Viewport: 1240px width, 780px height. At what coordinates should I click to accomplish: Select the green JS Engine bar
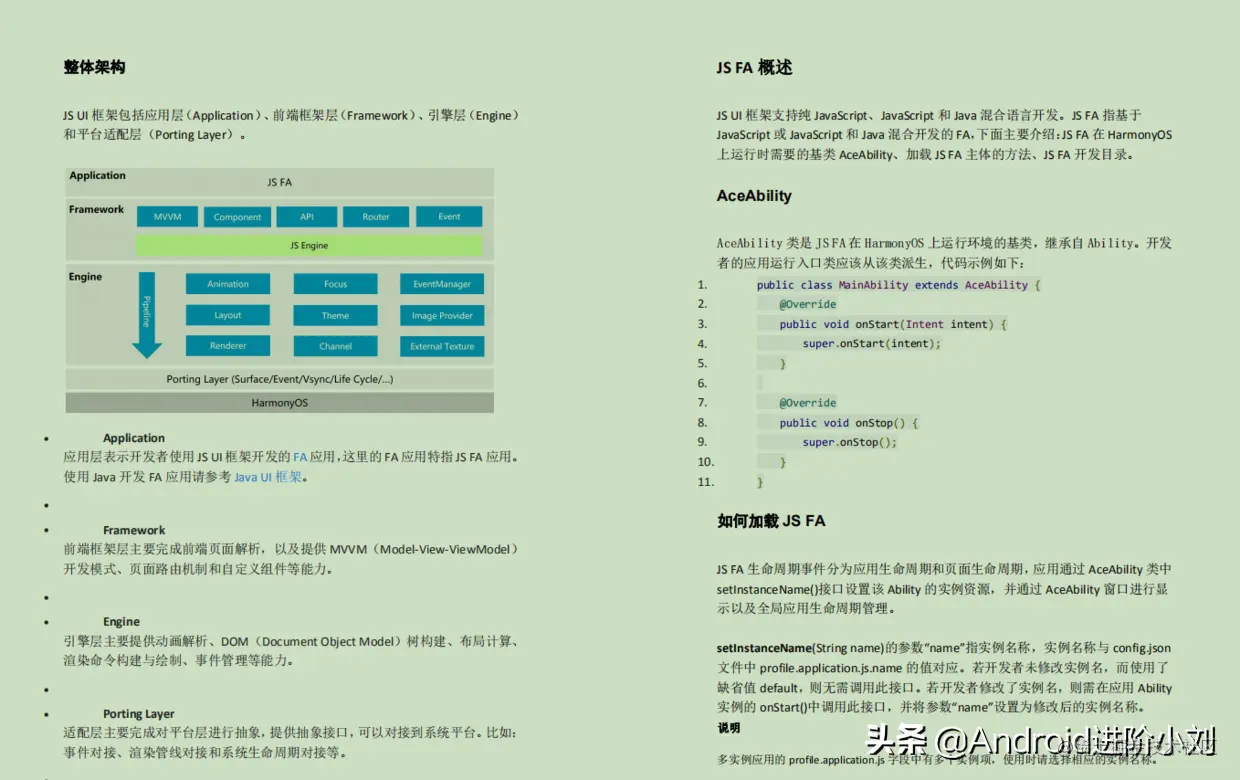point(309,245)
